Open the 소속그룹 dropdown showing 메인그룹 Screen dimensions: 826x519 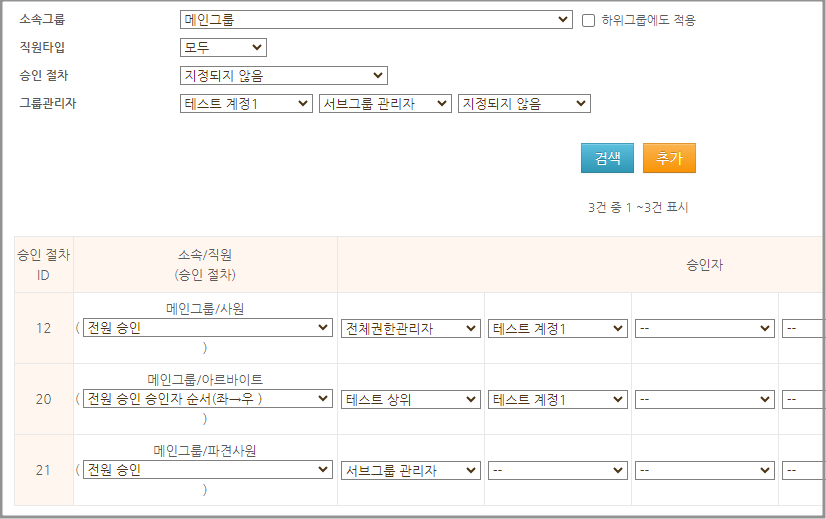[x=376, y=20]
